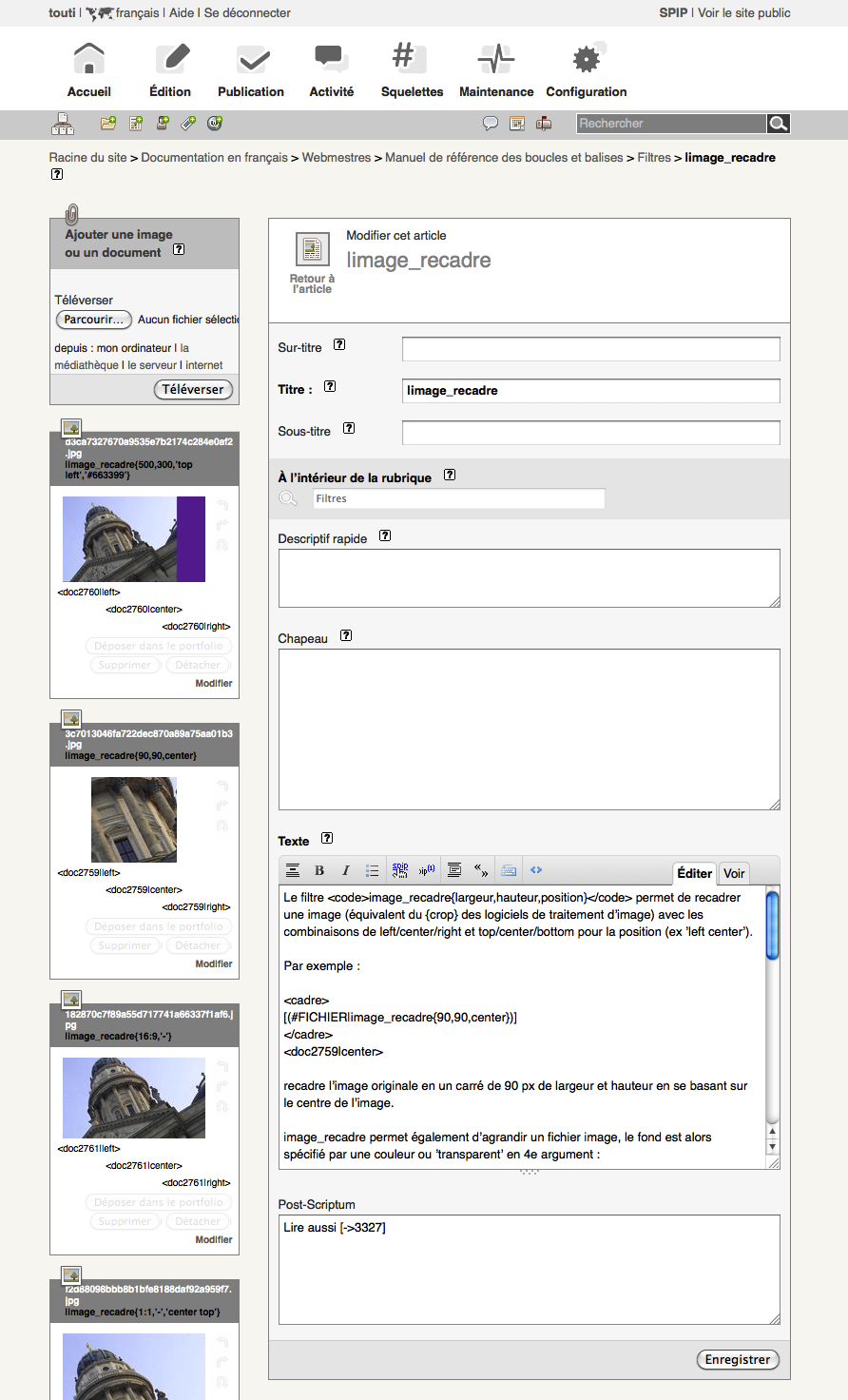
Task: Insert a bulleted list in the text editor
Action: (x=372, y=870)
